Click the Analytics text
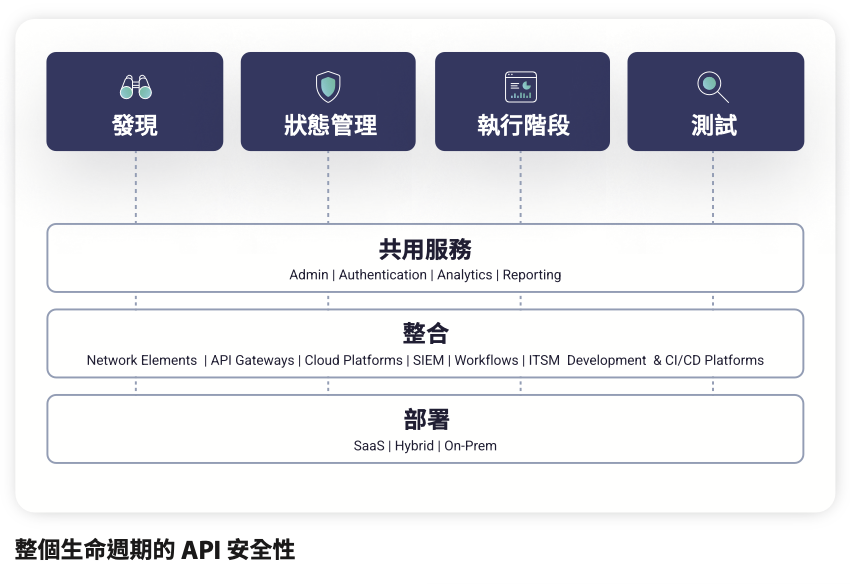 tap(465, 275)
